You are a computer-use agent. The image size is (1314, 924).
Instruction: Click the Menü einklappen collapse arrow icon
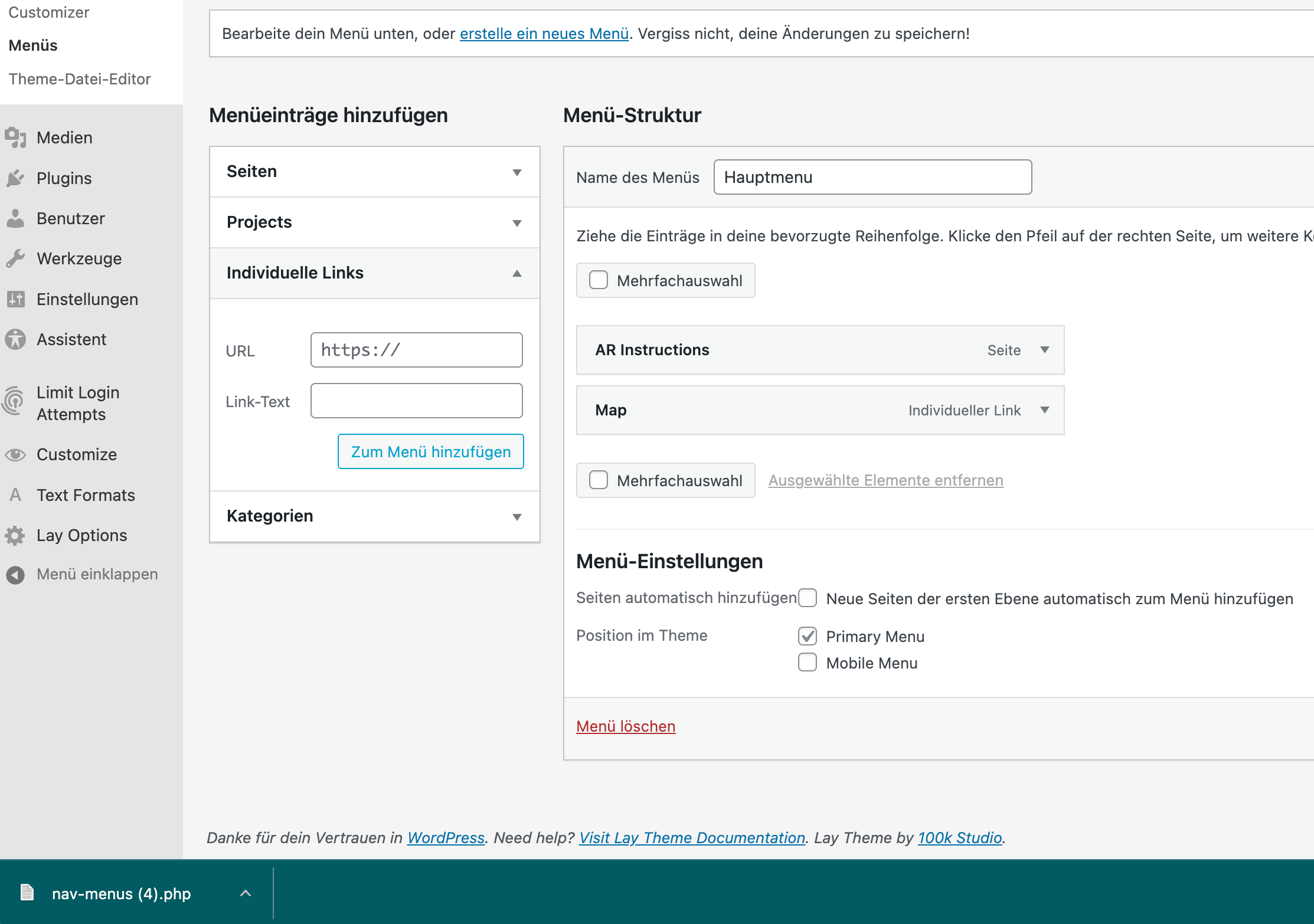coord(15,575)
